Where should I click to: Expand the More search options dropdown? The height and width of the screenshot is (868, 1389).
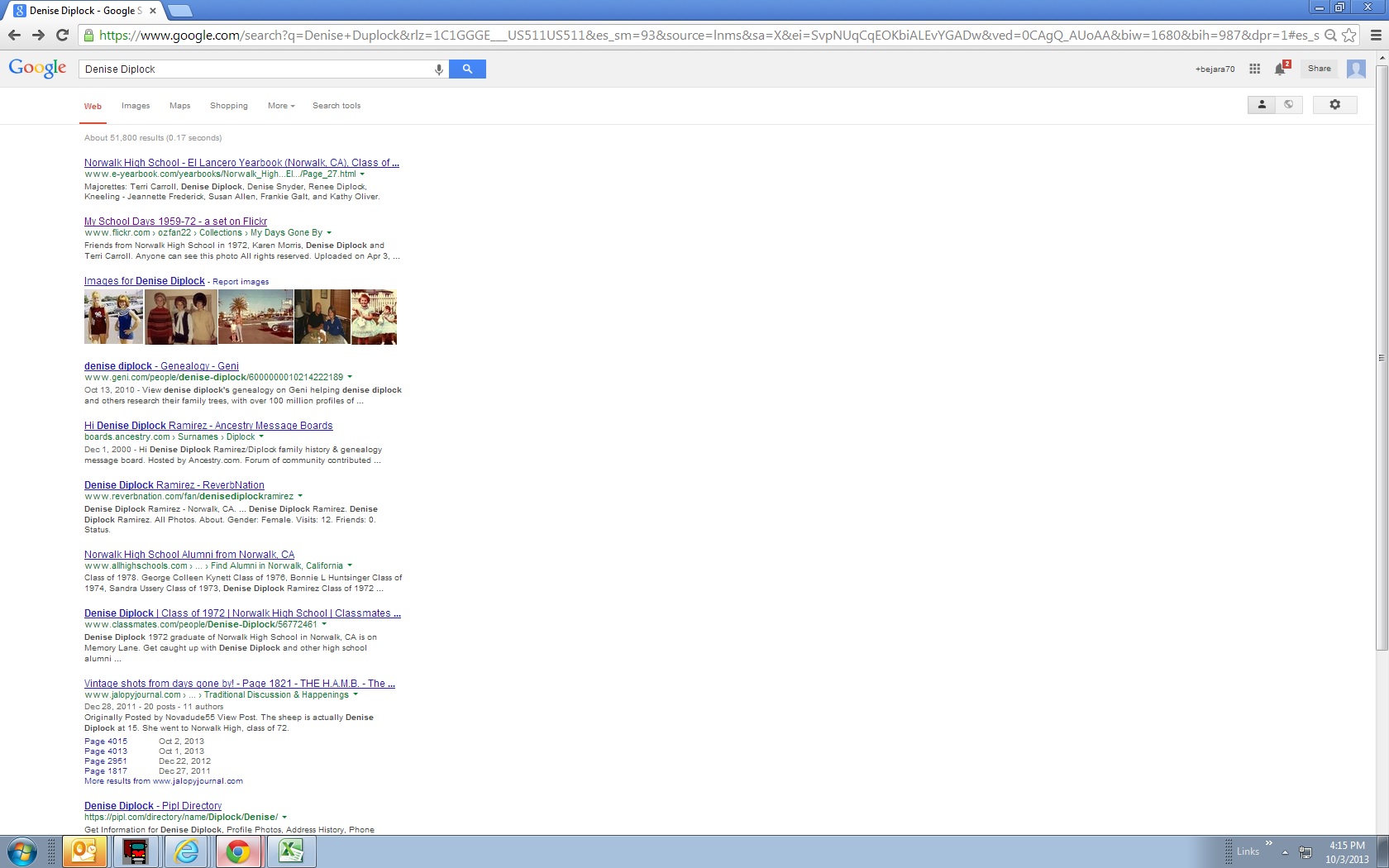(x=281, y=106)
